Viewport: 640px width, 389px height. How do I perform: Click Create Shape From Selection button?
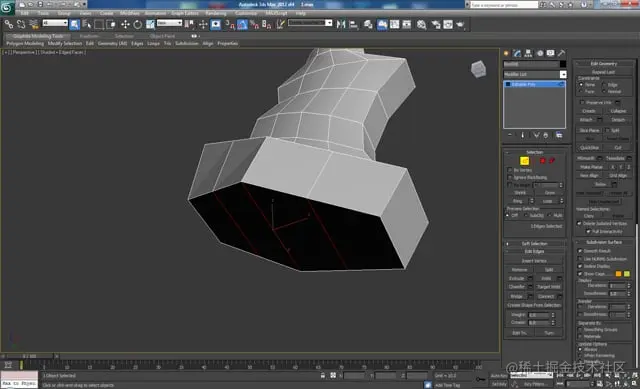point(534,305)
